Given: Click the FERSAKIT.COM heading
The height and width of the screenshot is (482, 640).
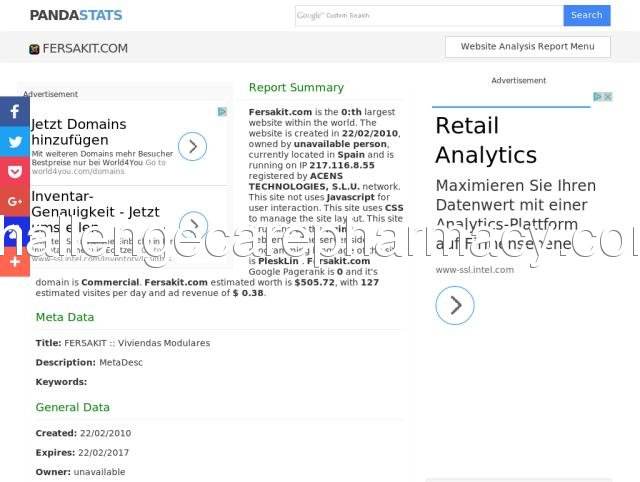Looking at the screenshot, I should [x=85, y=49].
